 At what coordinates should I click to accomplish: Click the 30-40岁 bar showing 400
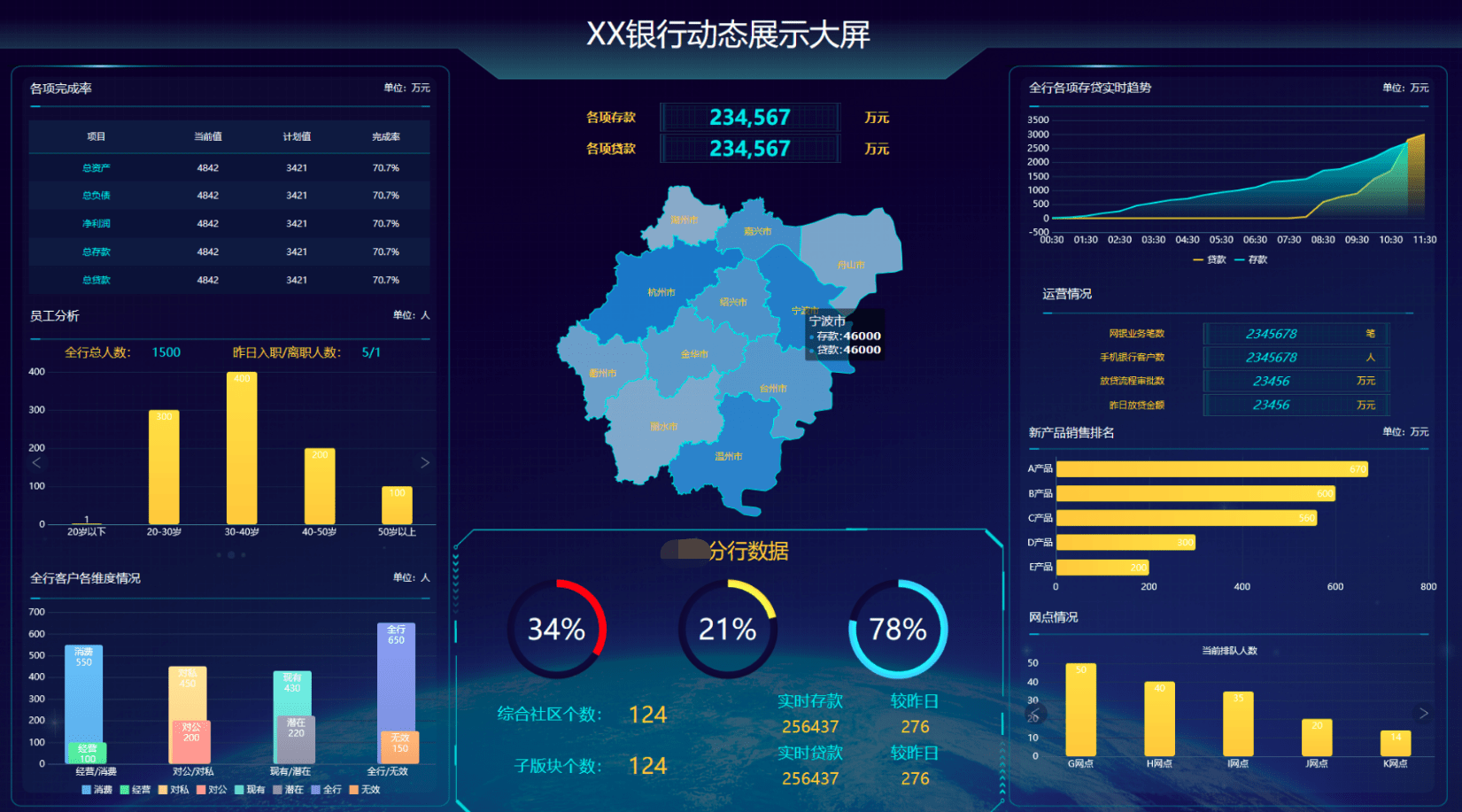click(242, 448)
